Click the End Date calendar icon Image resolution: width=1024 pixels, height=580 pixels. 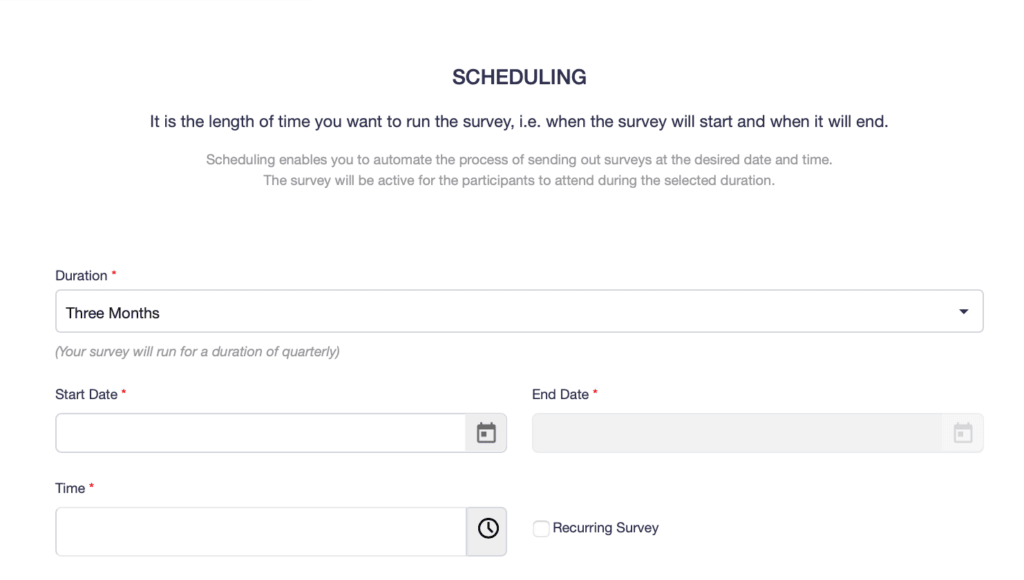962,433
